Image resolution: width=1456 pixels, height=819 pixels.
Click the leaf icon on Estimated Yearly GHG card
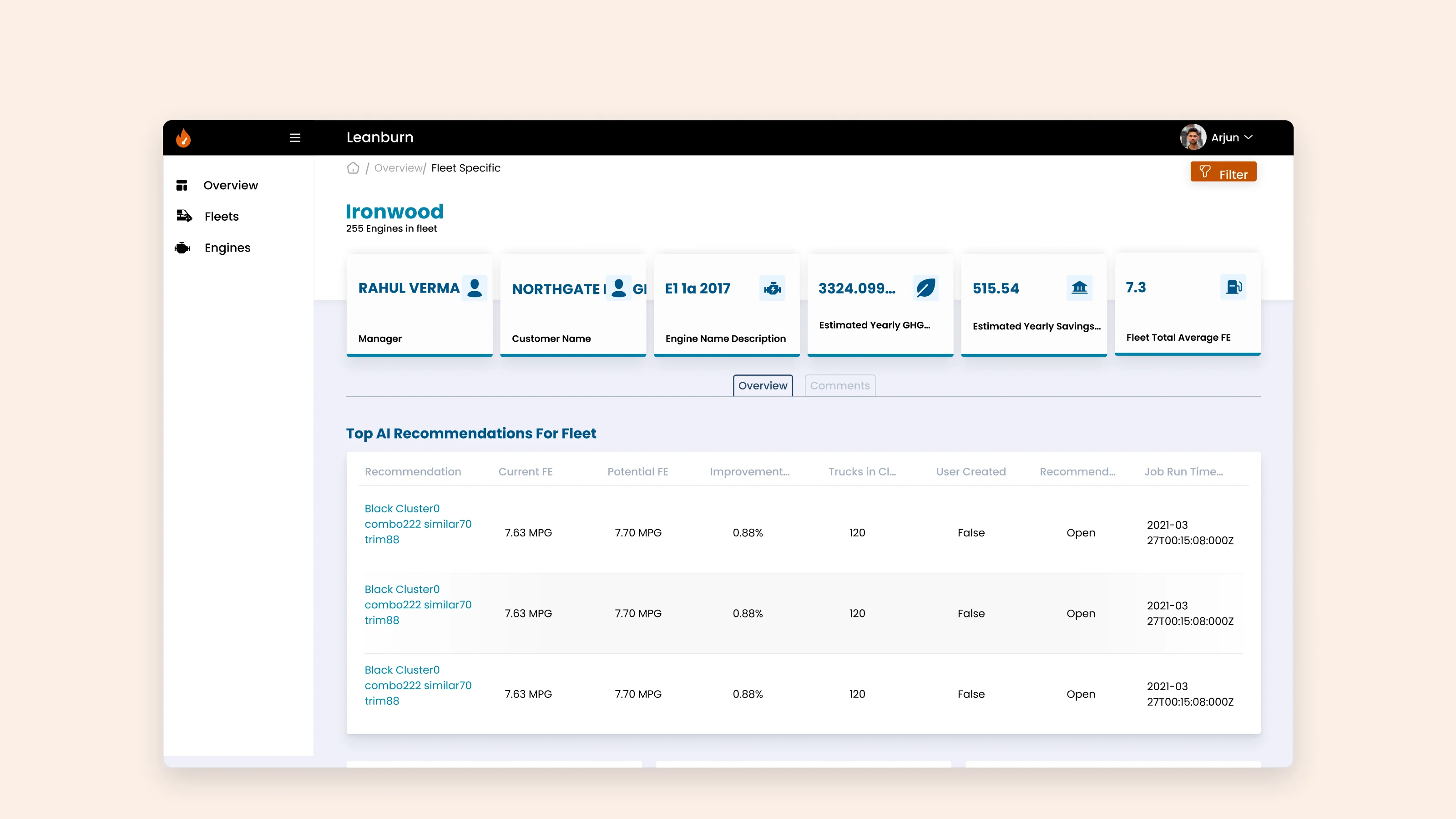(x=925, y=288)
